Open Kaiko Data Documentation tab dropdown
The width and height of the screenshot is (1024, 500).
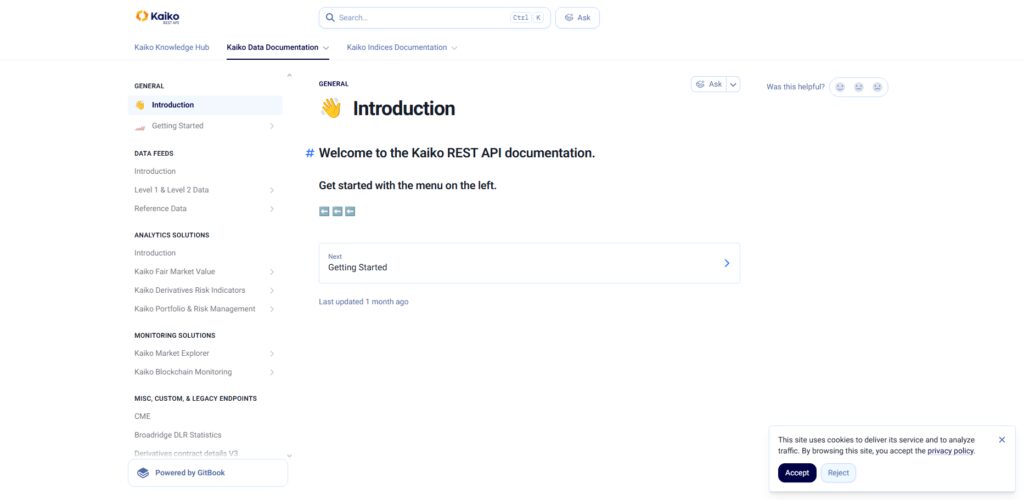(326, 48)
